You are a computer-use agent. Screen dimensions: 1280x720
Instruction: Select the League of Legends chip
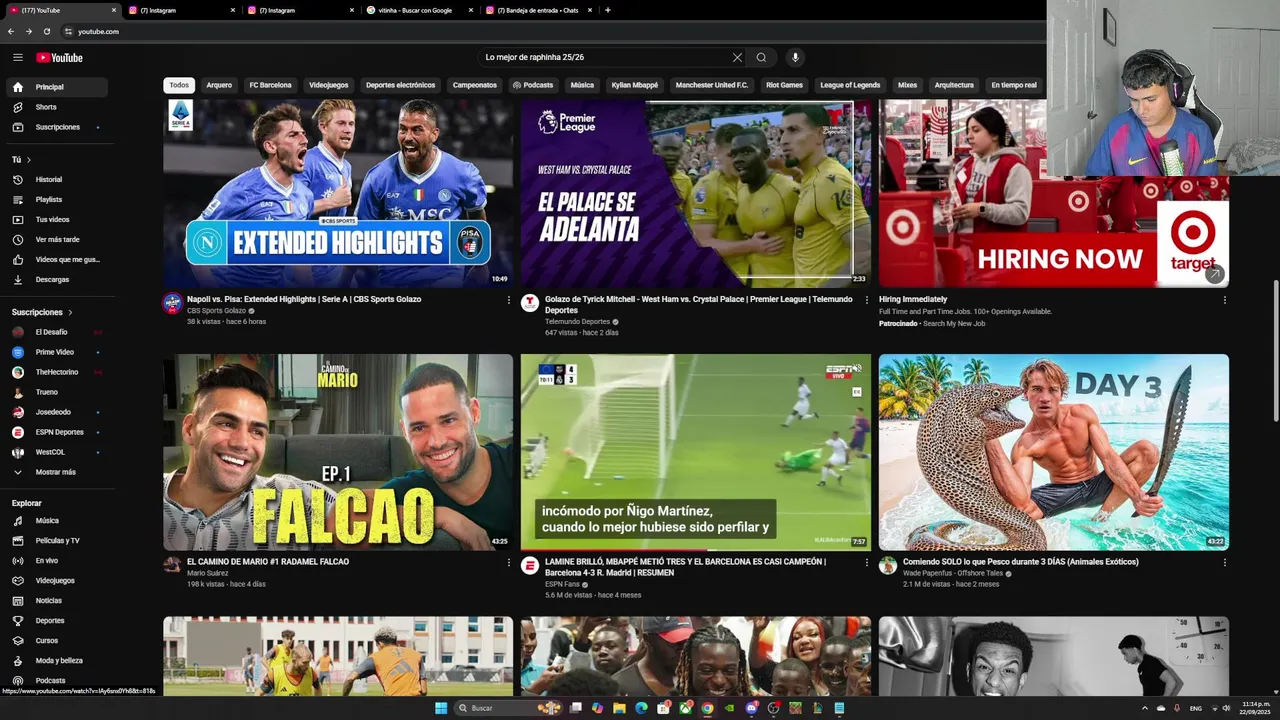[x=850, y=85]
